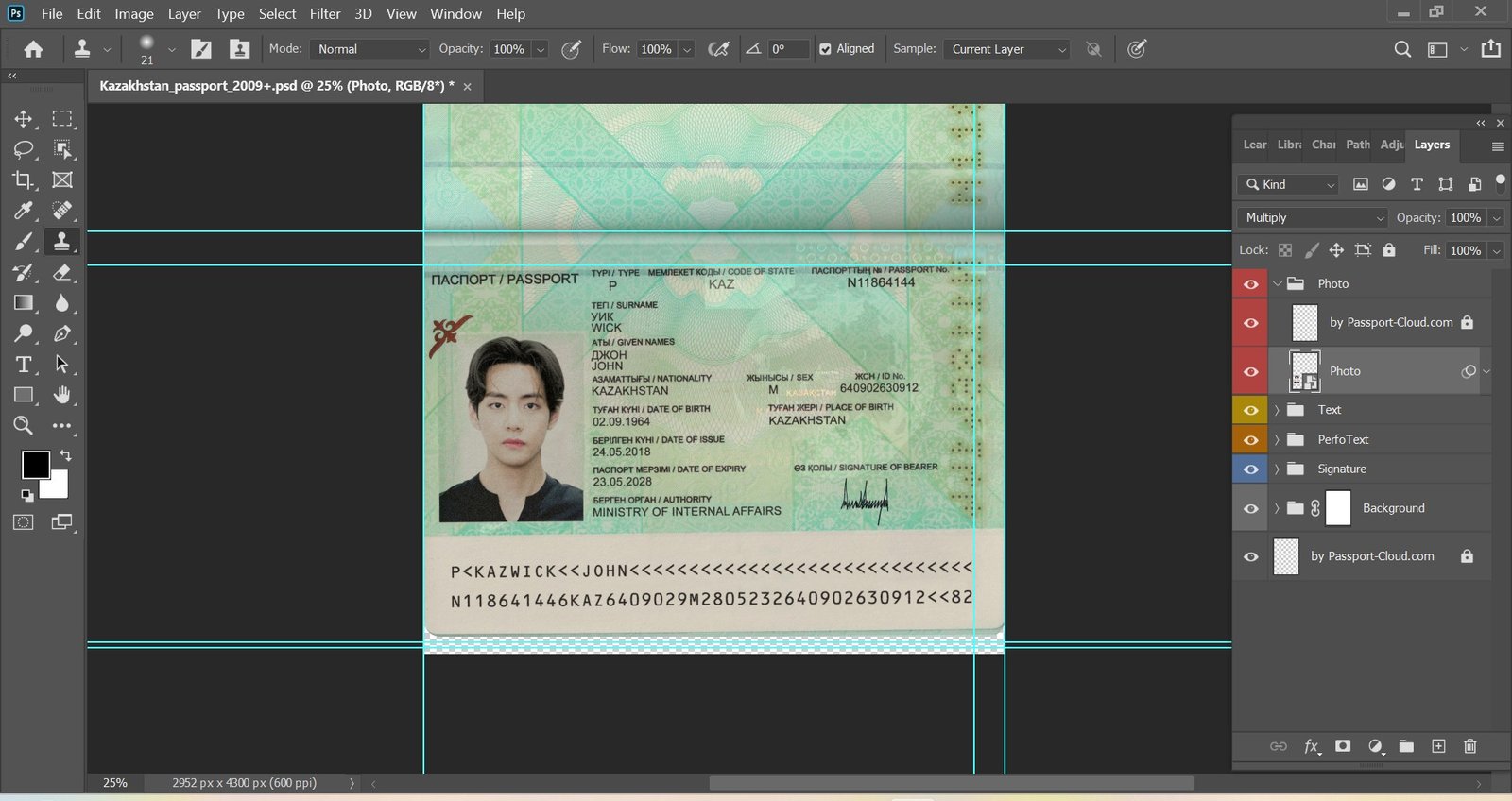Select the Eyedropper tool
This screenshot has width=1512, height=801.
tap(23, 211)
